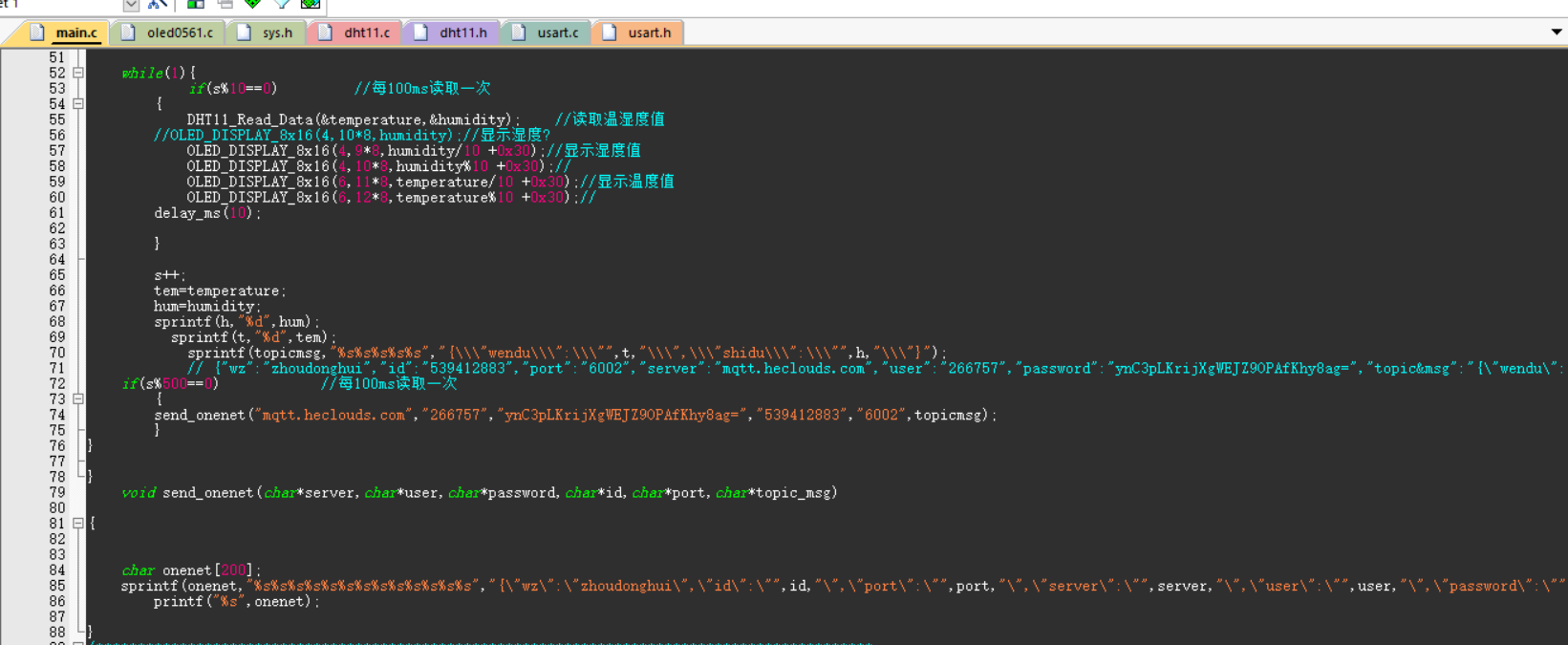
Task: Click the commented OLED_DISPLAY_8x16 line 56
Action: pyautogui.click(x=353, y=135)
